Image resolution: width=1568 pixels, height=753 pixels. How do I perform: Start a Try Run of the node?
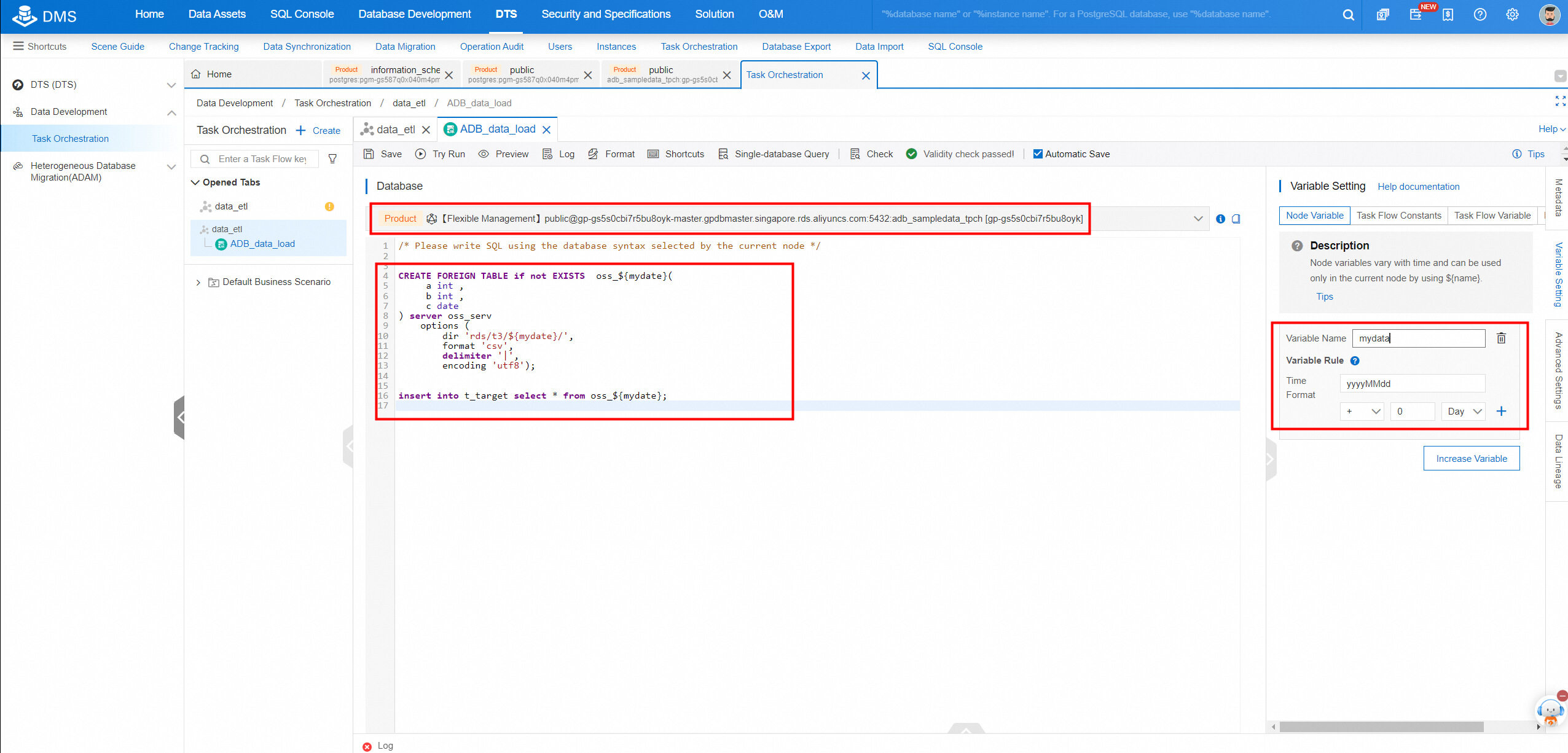coord(440,154)
